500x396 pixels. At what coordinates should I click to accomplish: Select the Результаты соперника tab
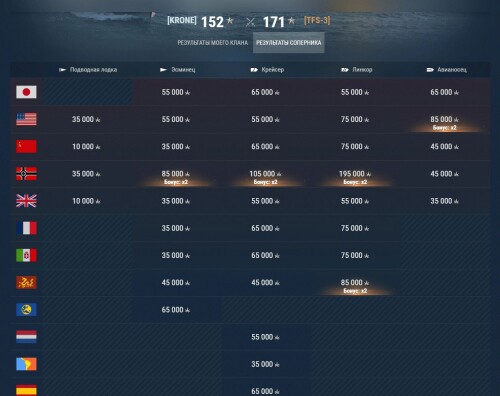[x=289, y=43]
